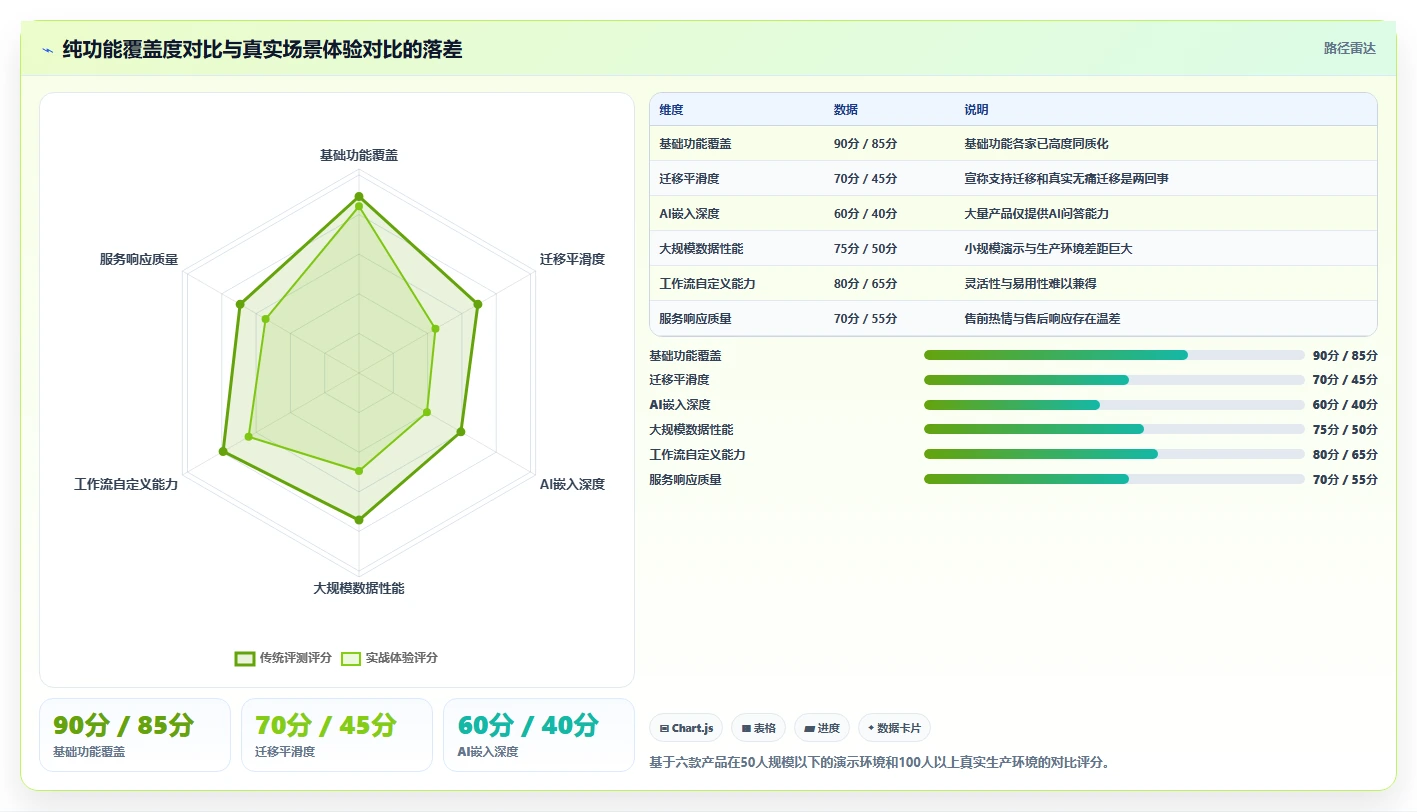Click the 工作流自定义能力 axis label on the radar chart
The width and height of the screenshot is (1417, 812).
coord(126,484)
